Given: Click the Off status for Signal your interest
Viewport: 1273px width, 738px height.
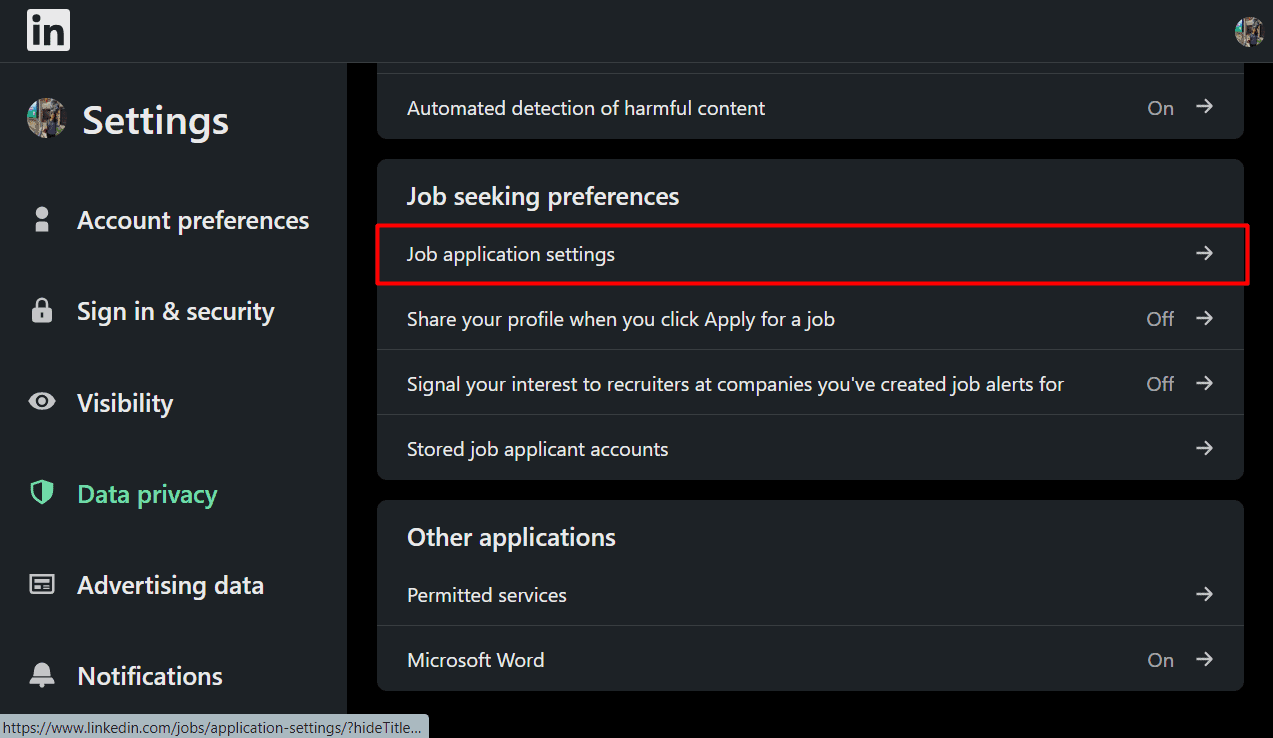Looking at the screenshot, I should point(1160,384).
